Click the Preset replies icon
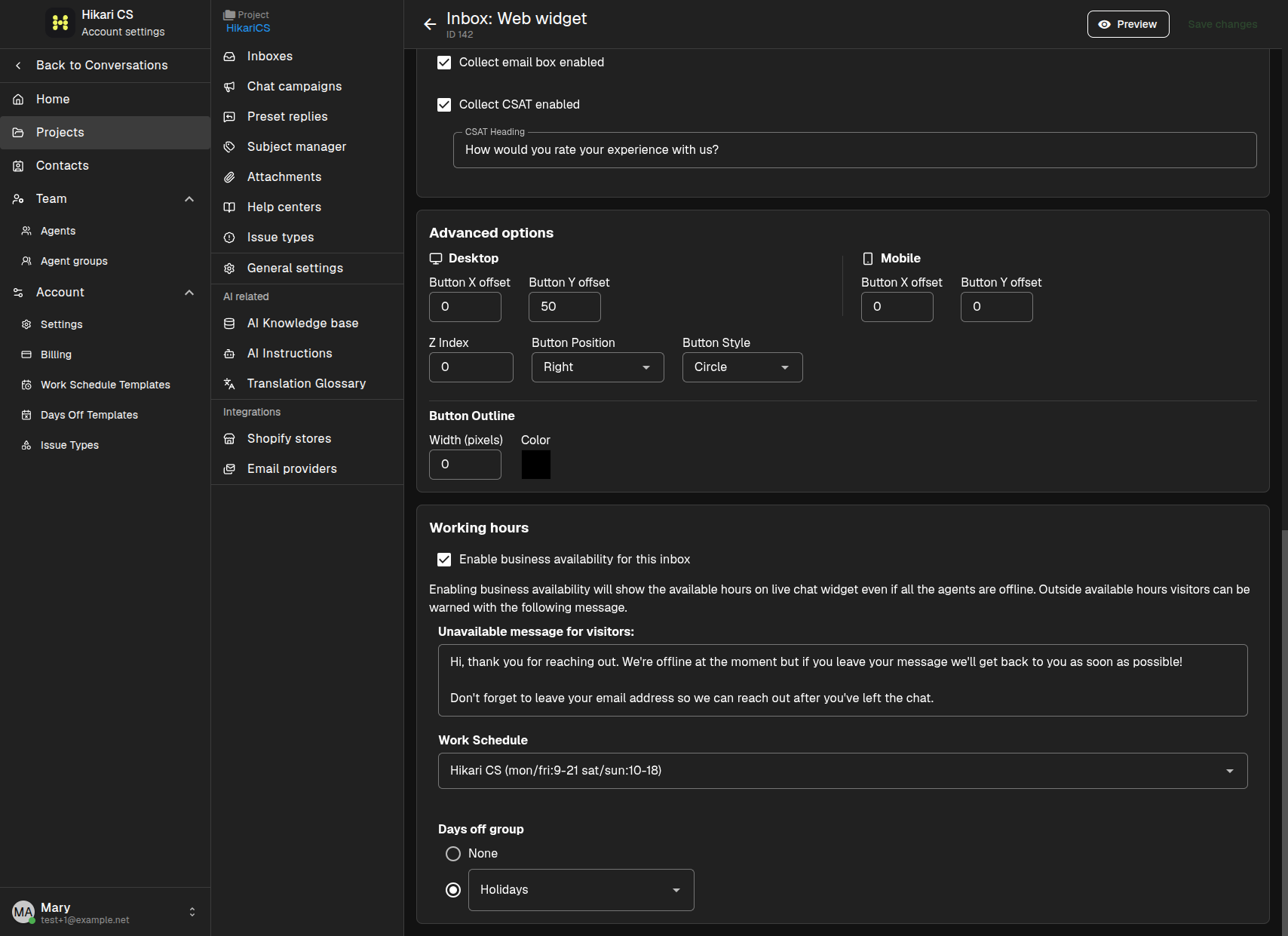 pyautogui.click(x=229, y=117)
